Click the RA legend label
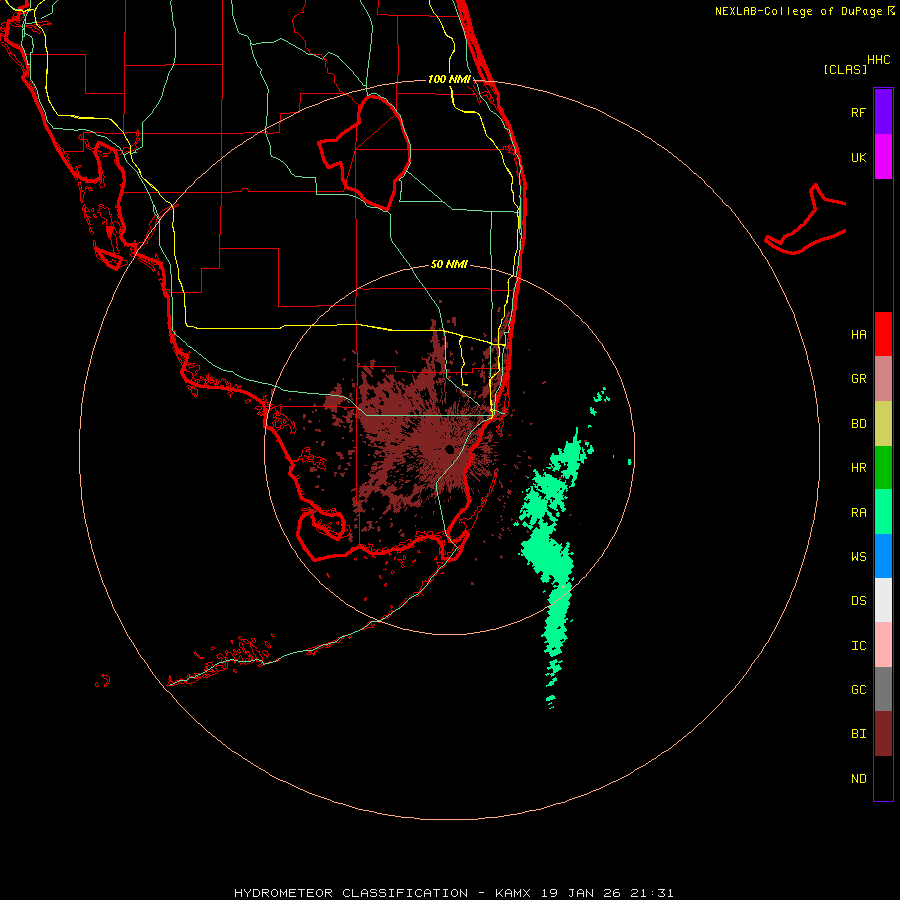900x900 pixels. click(x=858, y=512)
